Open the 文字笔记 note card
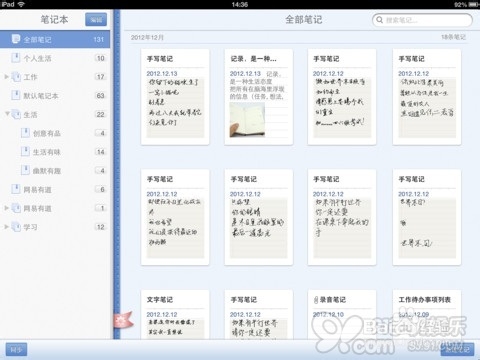The width and height of the screenshot is (480, 360). [175, 315]
